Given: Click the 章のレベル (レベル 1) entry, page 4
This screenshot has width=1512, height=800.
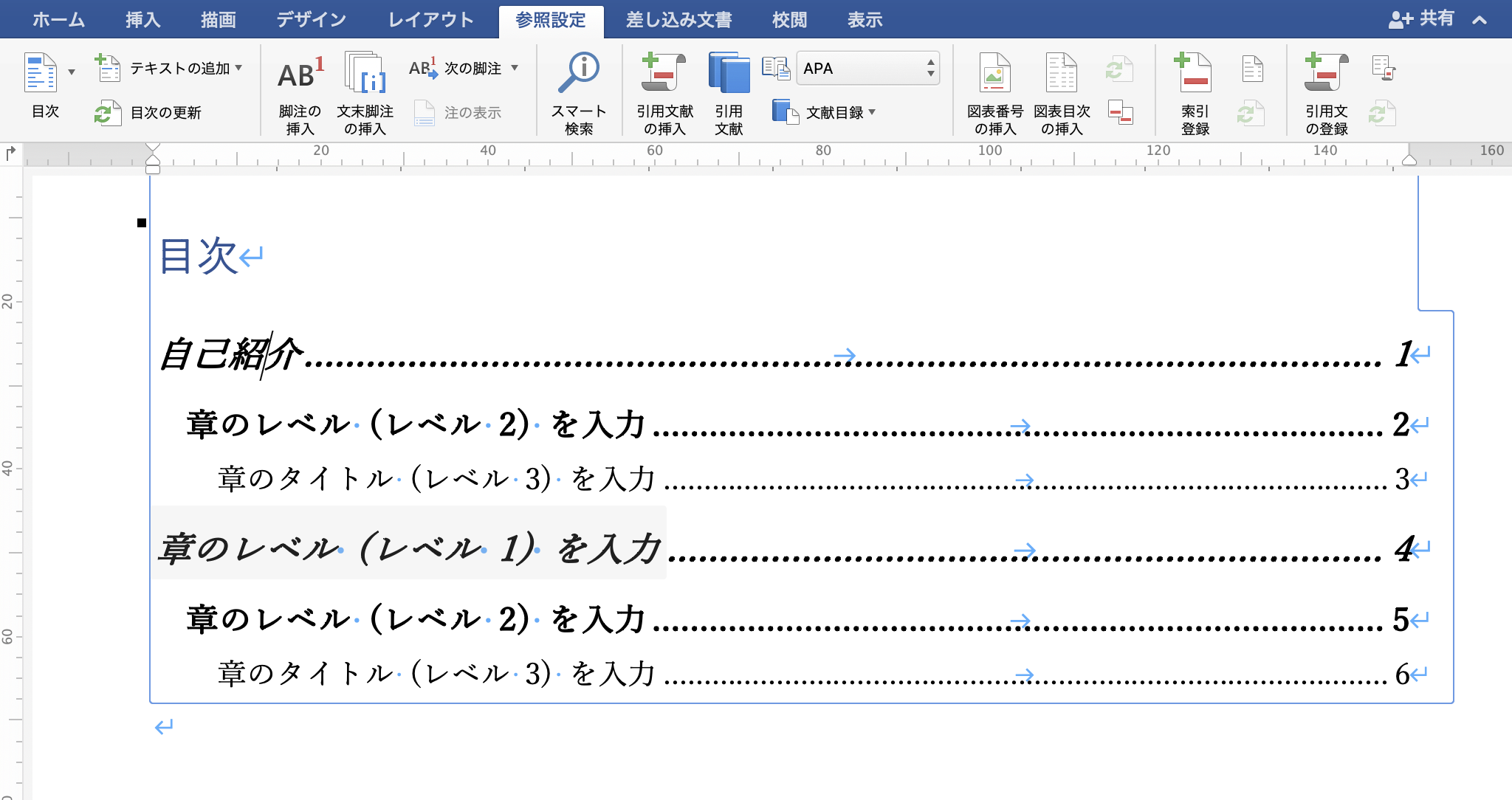Looking at the screenshot, I should click(x=410, y=548).
